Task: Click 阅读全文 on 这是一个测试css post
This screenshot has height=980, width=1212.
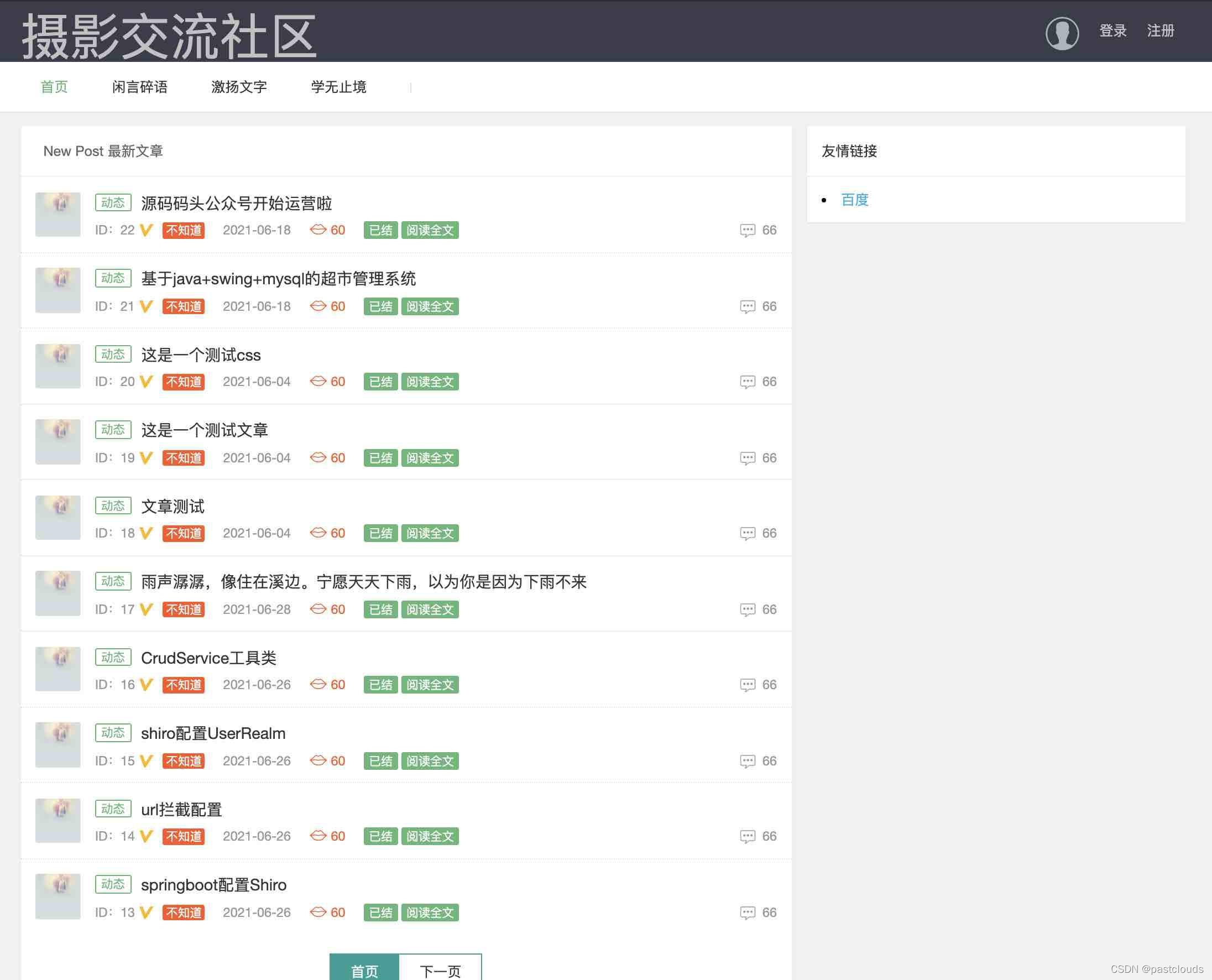Action: pyautogui.click(x=430, y=382)
